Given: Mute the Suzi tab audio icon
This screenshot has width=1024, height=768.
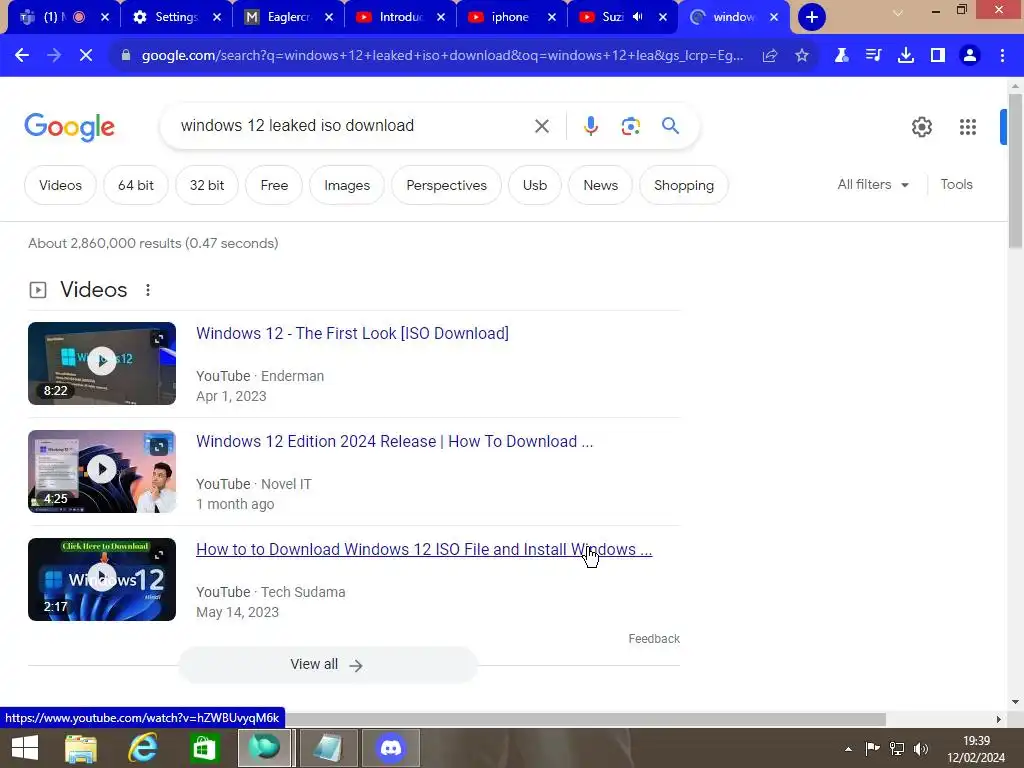Looking at the screenshot, I should pos(638,17).
